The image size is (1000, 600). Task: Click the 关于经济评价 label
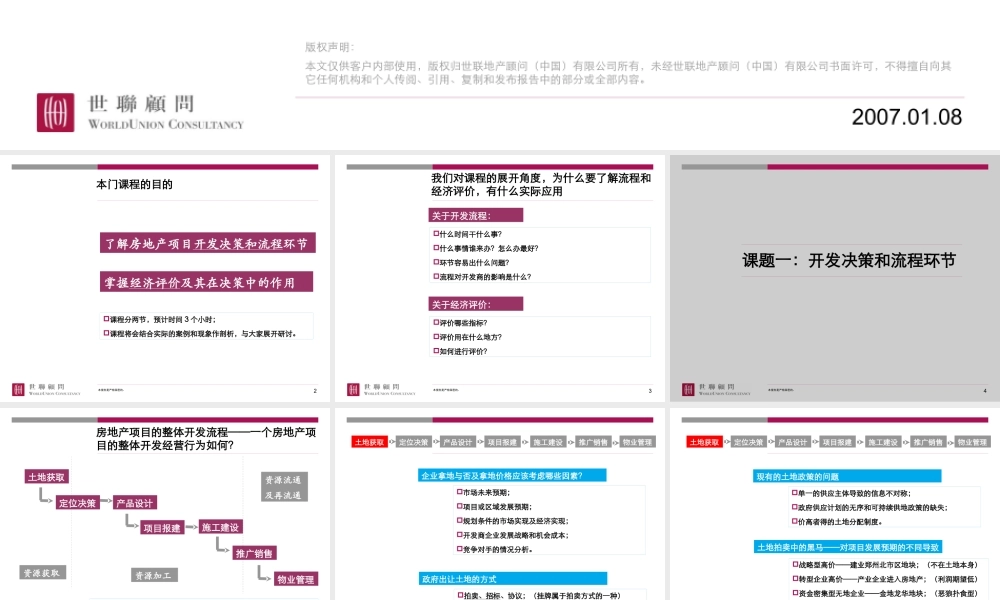click(x=476, y=304)
